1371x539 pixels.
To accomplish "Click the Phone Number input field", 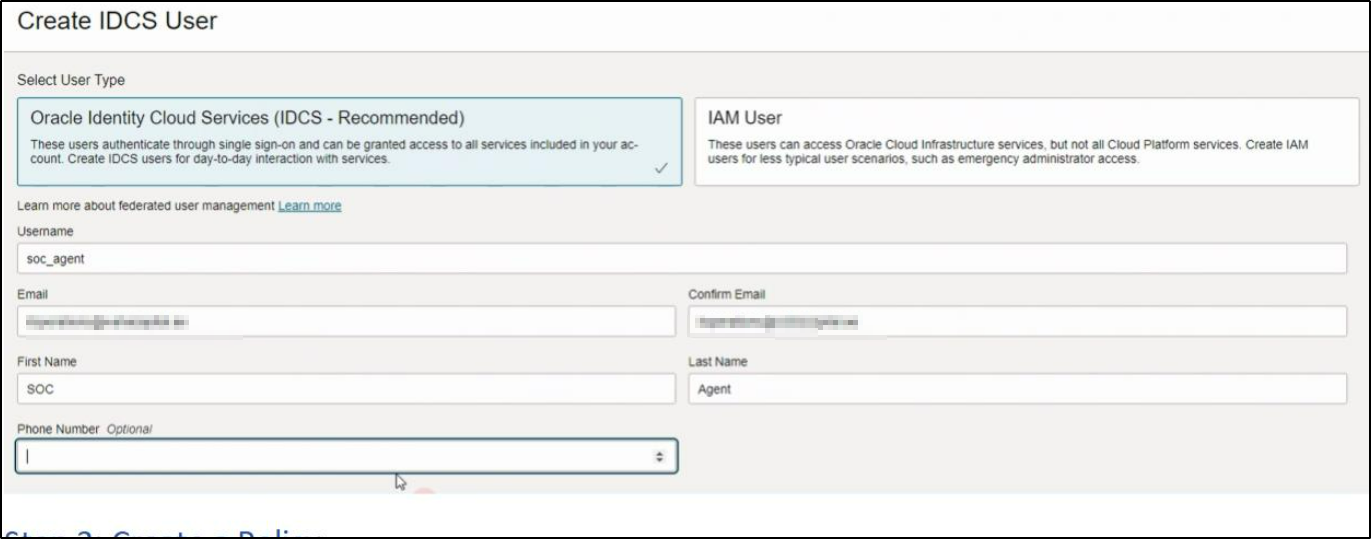I will pos(346,456).
